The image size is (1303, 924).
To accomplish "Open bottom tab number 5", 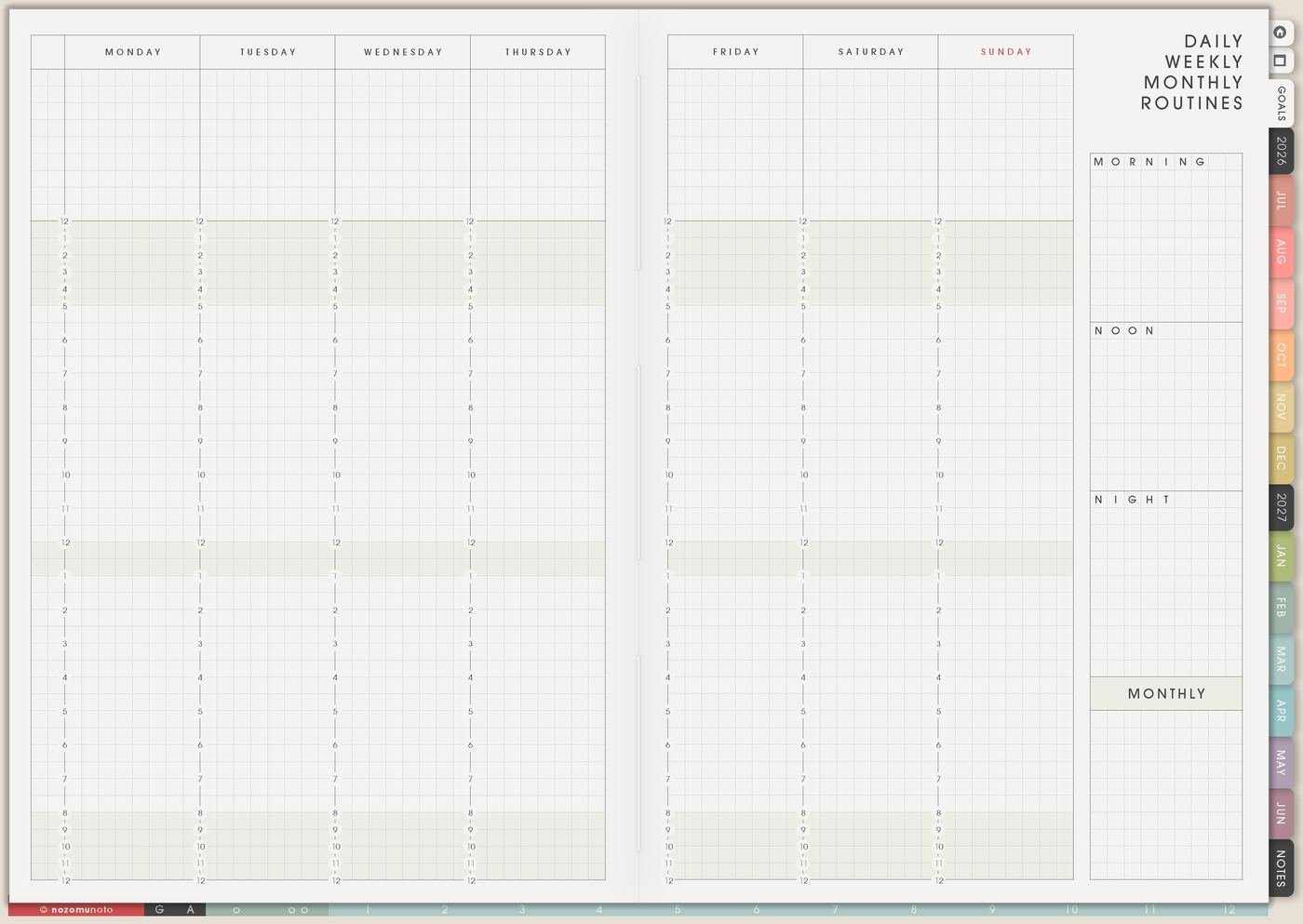I will coord(678,909).
